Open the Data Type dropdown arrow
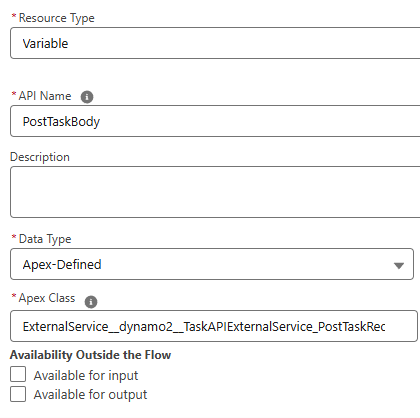The width and height of the screenshot is (420, 418). (x=399, y=265)
